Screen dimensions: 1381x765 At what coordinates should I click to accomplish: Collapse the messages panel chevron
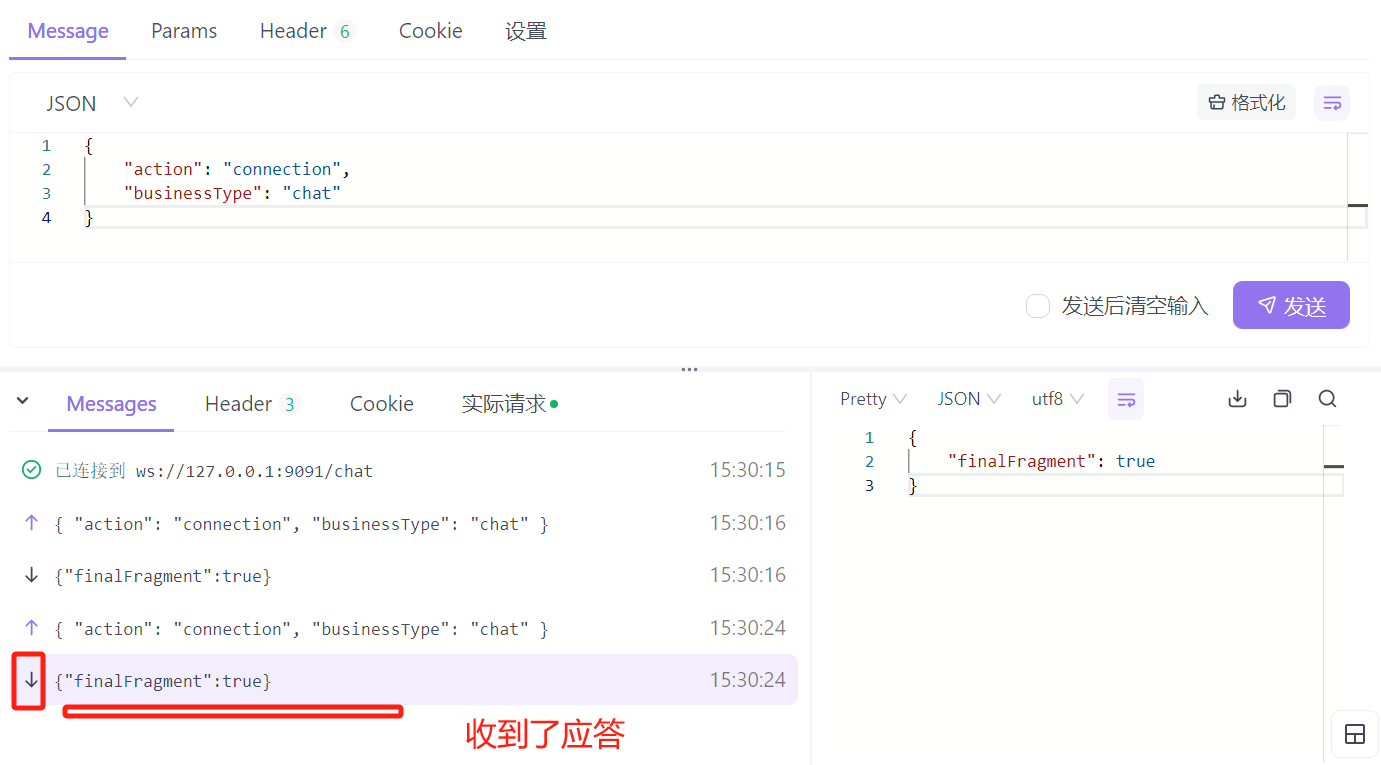[x=23, y=401]
